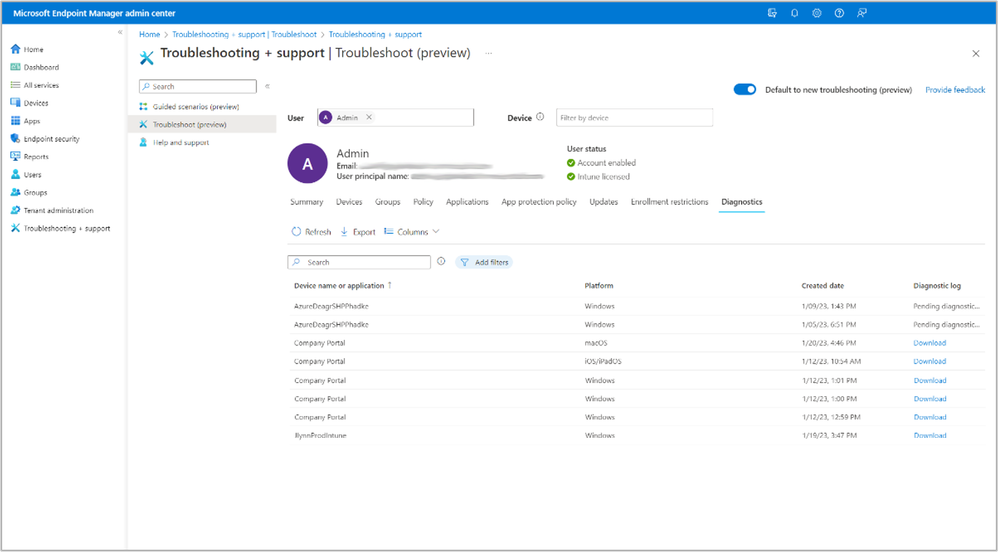998x552 pixels.
Task: Open All services in the sidebar
Action: [35, 85]
